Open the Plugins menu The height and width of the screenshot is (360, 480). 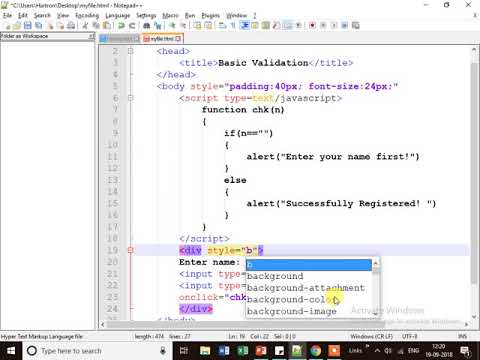pos(210,15)
